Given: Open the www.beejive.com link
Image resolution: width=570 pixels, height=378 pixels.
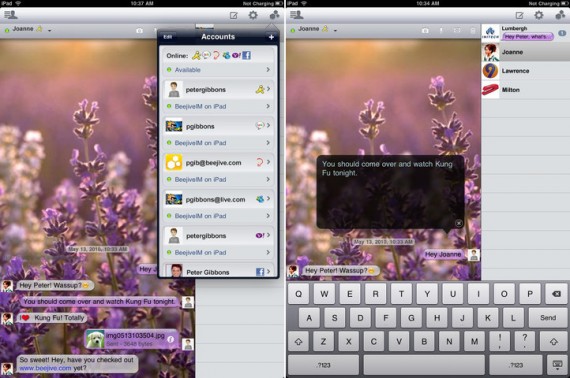Looking at the screenshot, I should [x=45, y=368].
